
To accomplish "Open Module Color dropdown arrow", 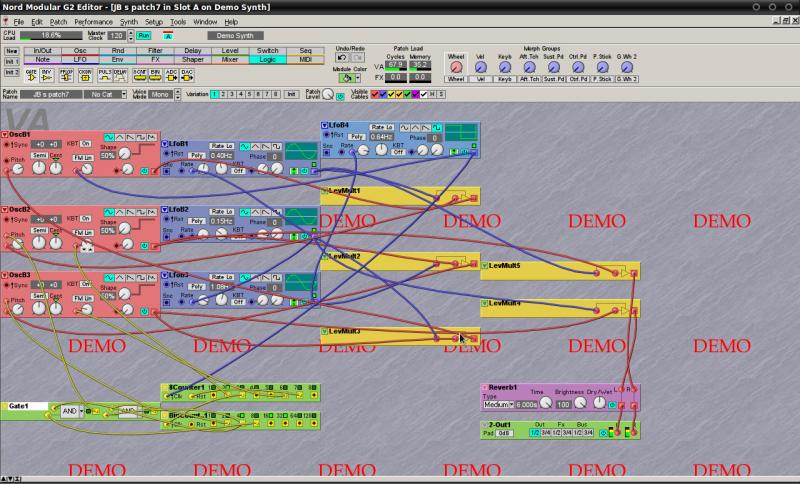I will click(x=358, y=78).
